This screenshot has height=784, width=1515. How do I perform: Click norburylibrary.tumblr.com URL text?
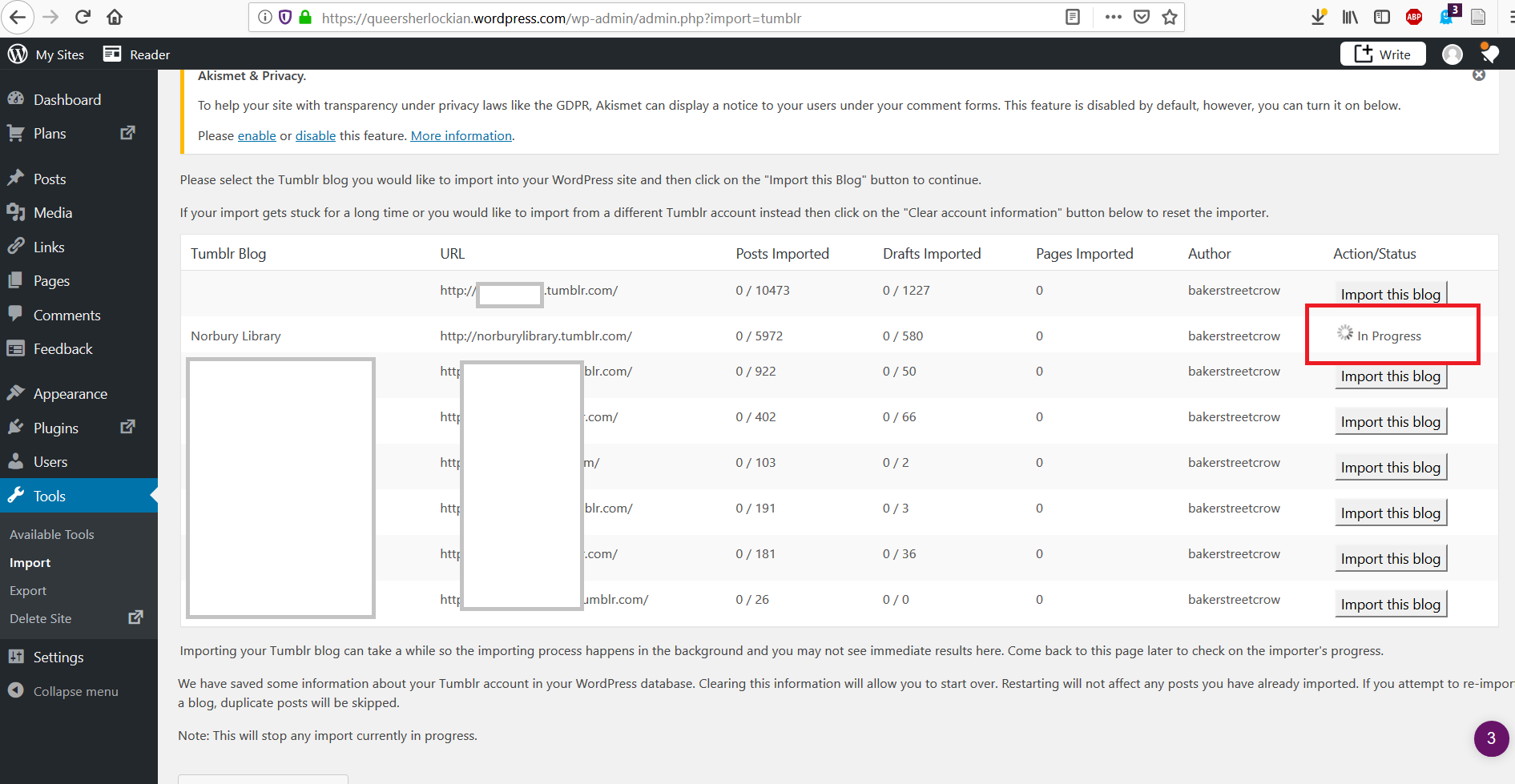(x=536, y=336)
